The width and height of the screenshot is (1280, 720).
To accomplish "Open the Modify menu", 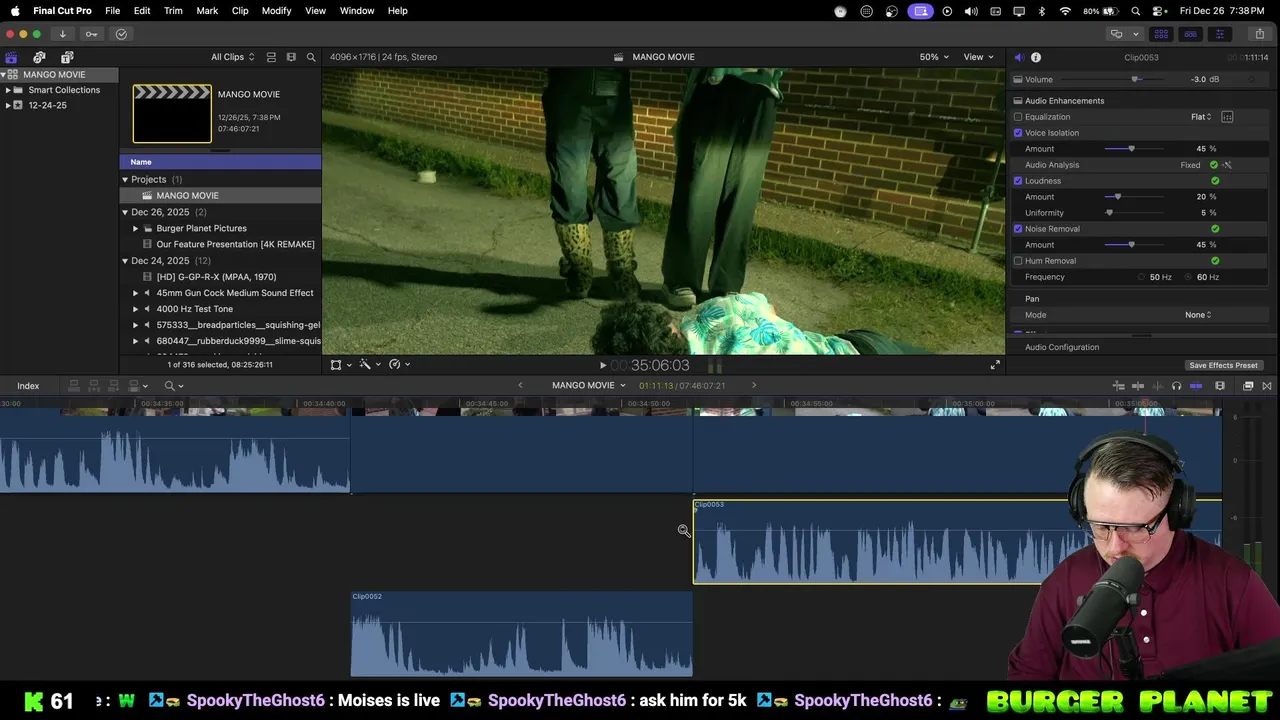I will (277, 11).
